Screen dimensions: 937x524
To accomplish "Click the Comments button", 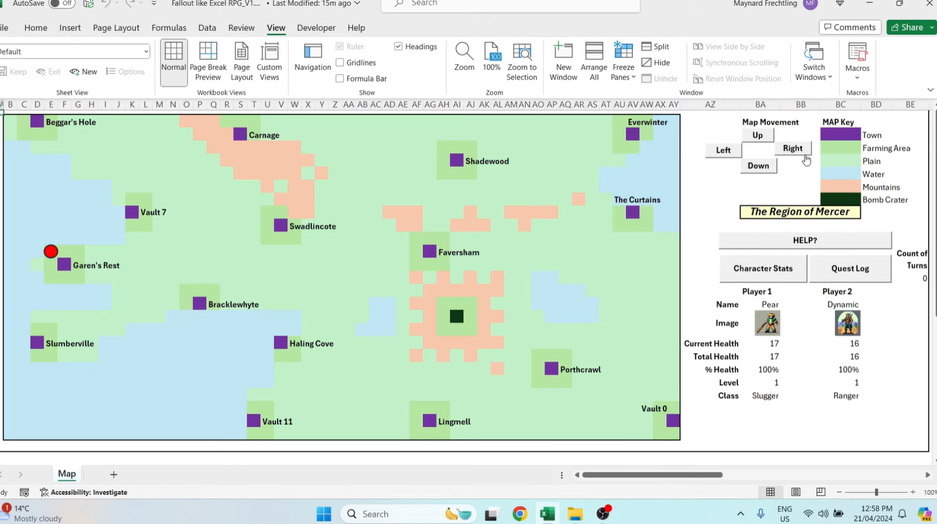I will (850, 27).
